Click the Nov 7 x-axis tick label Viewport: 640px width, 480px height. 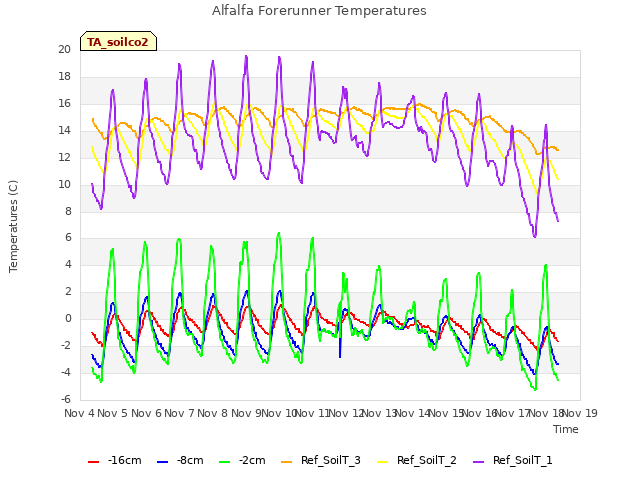pos(180,413)
